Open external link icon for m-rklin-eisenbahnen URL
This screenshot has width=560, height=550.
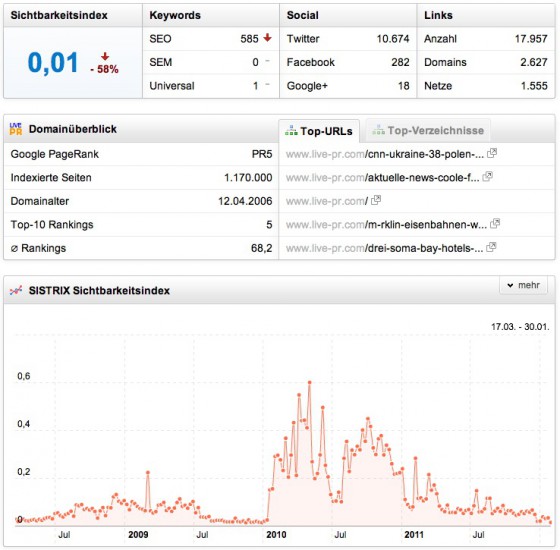[x=495, y=224]
